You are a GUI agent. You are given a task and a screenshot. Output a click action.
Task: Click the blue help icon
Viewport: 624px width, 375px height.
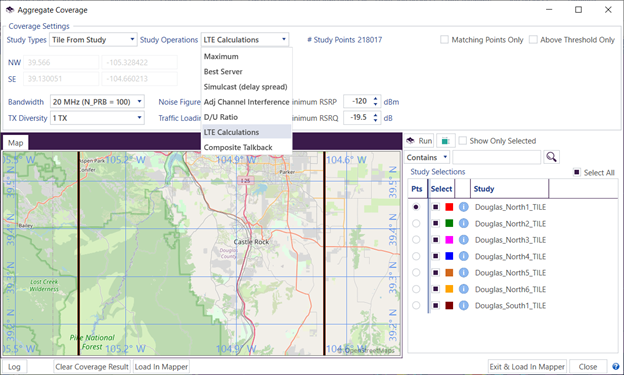616,367
